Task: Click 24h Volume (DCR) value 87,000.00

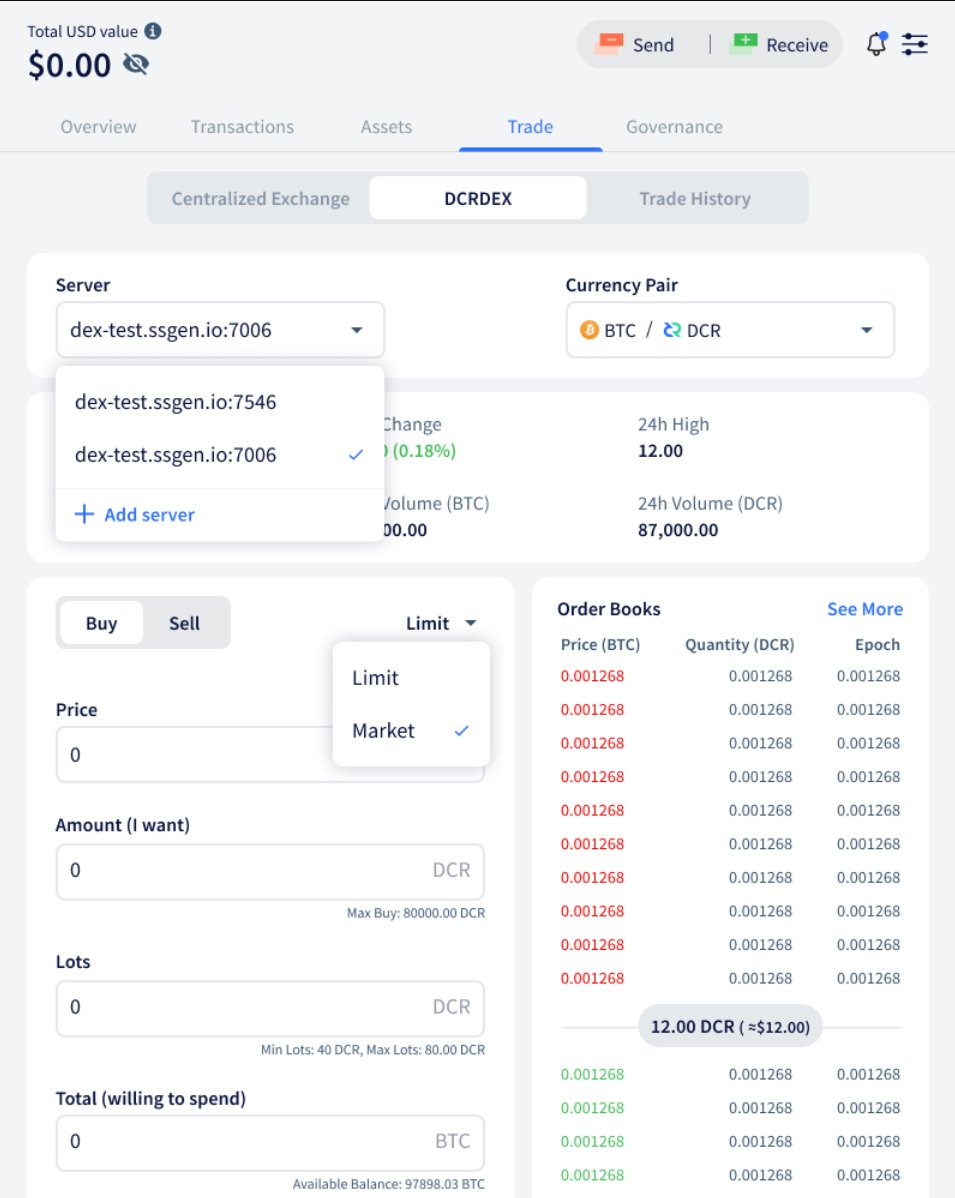Action: [678, 530]
